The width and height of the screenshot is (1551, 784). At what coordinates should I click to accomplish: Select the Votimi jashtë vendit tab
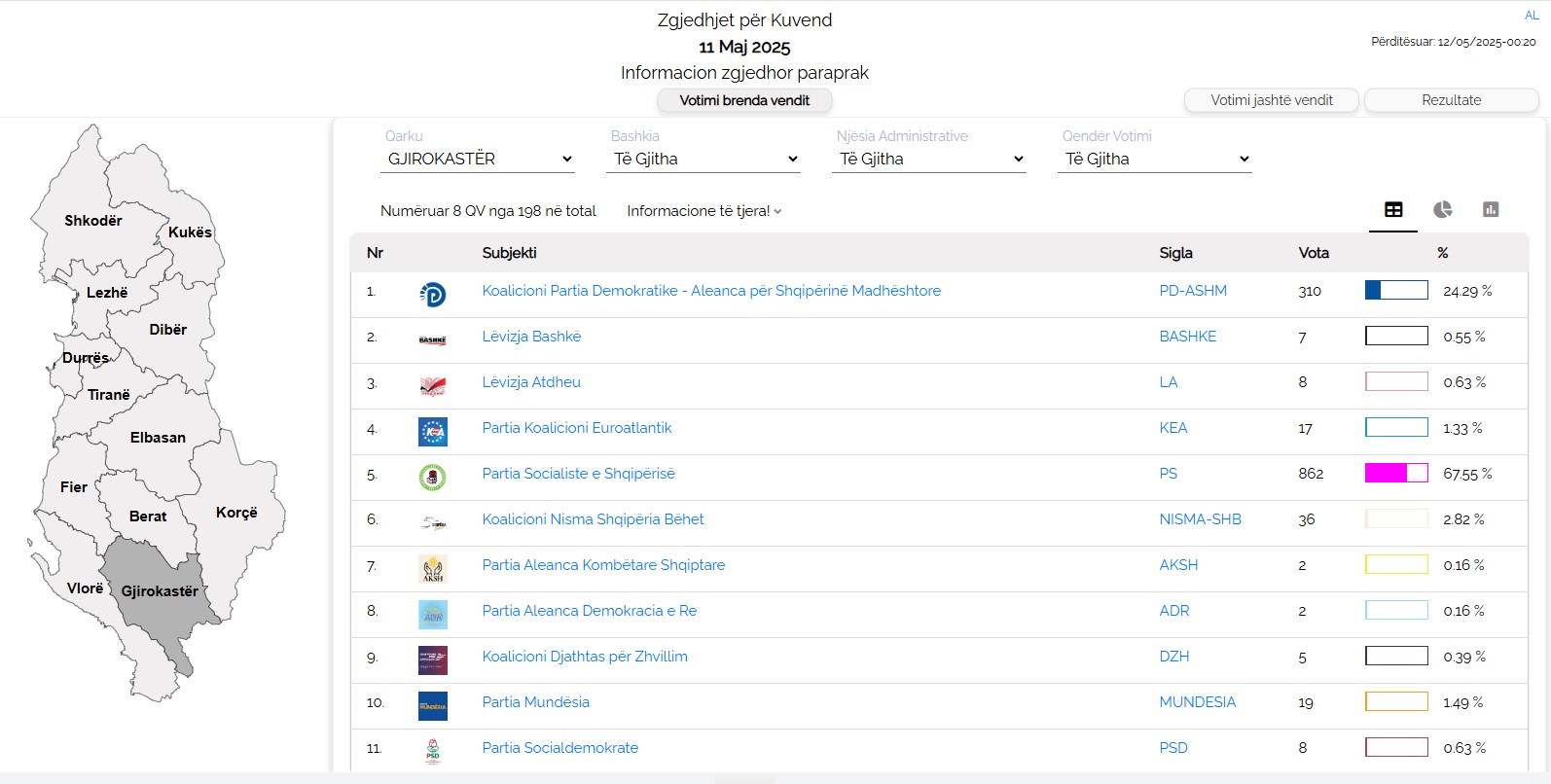1271,100
